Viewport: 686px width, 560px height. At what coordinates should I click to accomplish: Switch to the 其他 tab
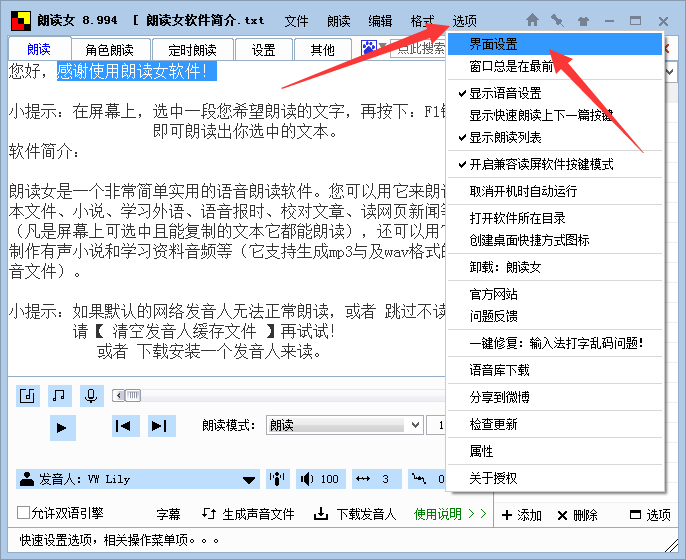point(322,49)
